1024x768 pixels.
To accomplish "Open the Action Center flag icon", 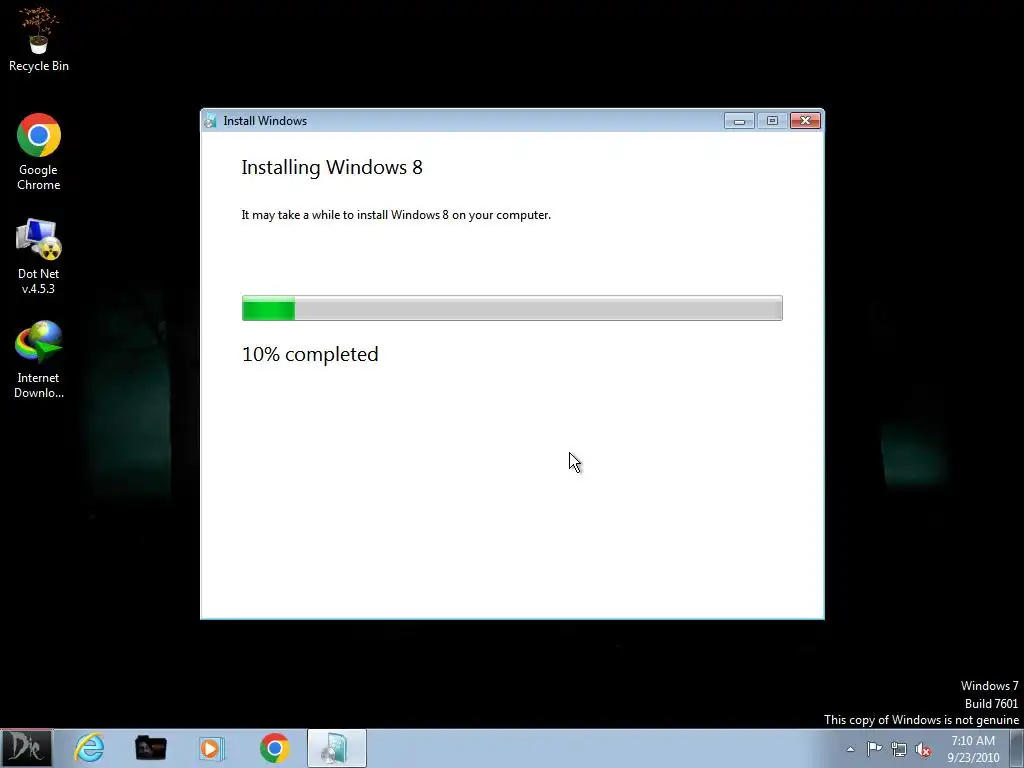I will (x=874, y=749).
